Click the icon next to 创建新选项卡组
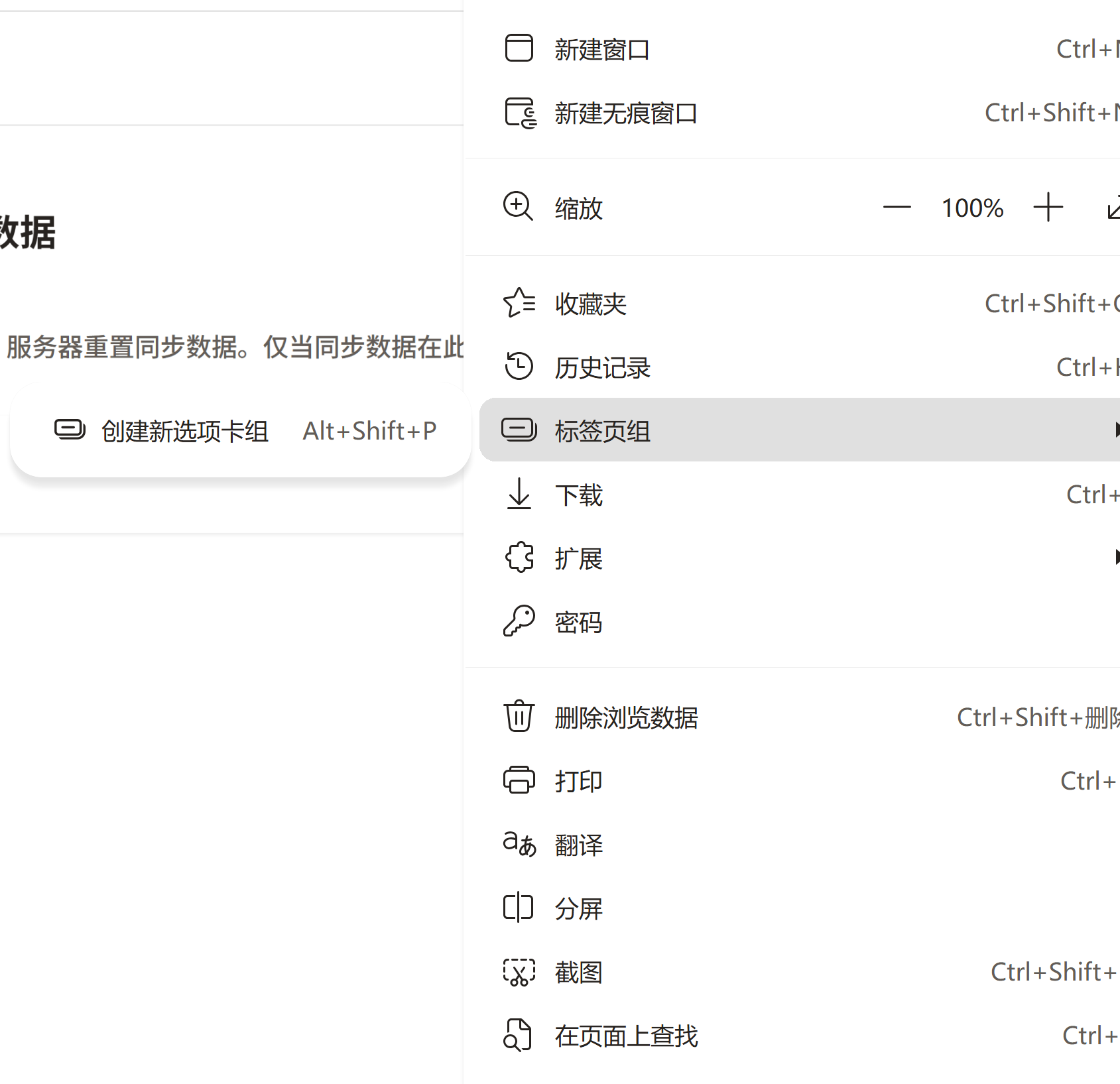The image size is (1120, 1084). pos(70,430)
